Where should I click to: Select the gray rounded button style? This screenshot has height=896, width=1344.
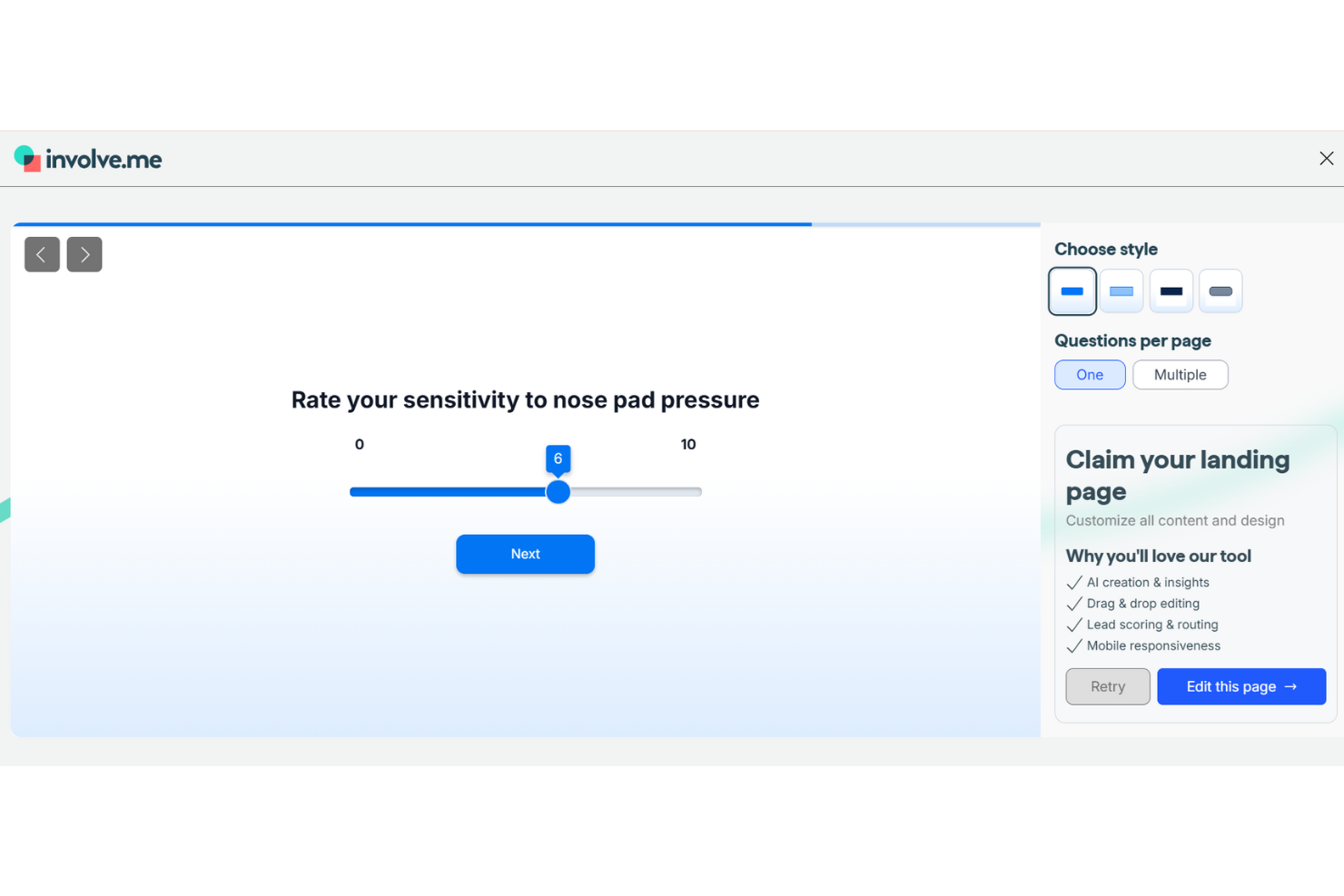pyautogui.click(x=1220, y=290)
